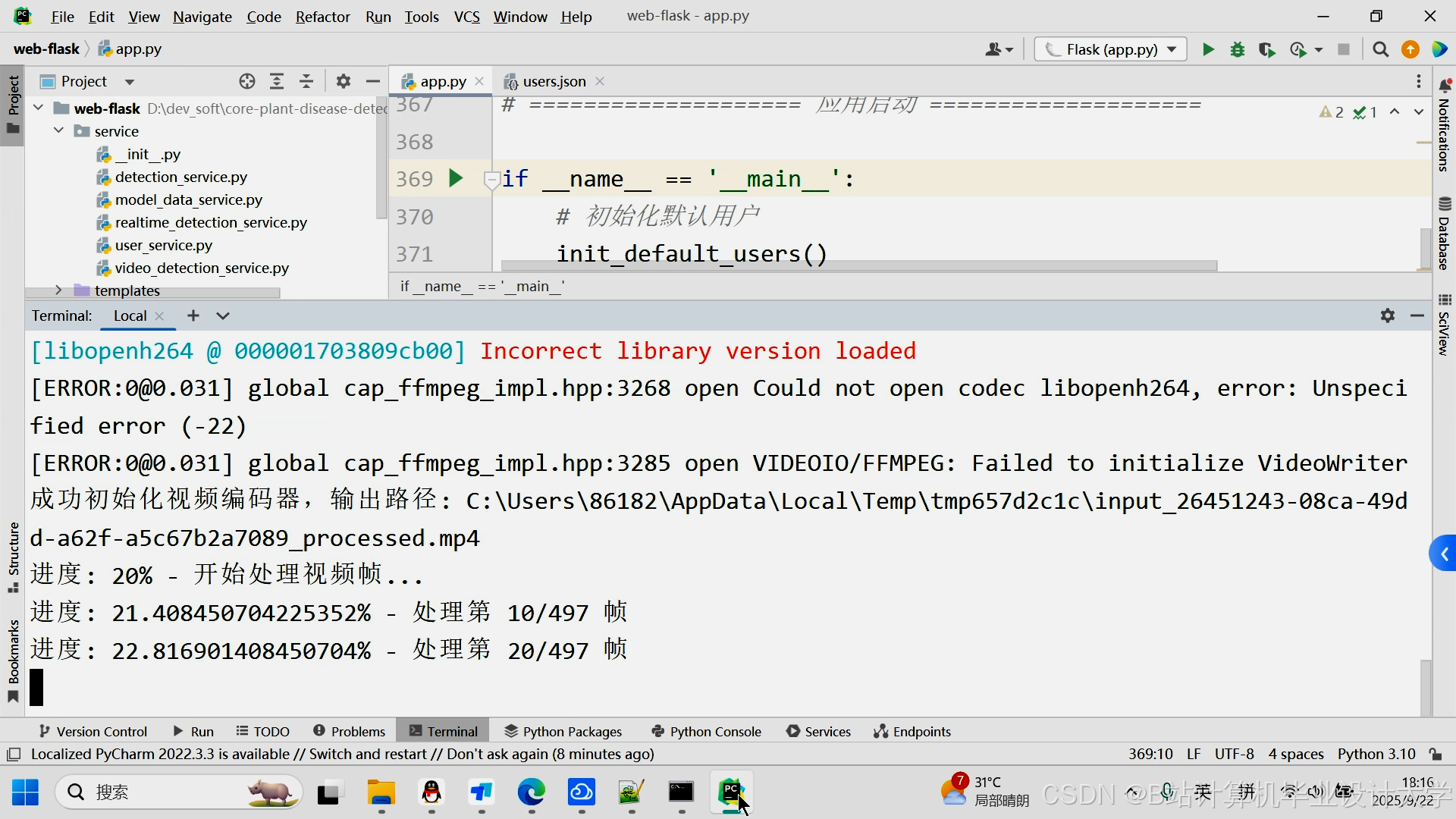1456x819 pixels.
Task: Run the Flask app configuration
Action: coord(1208,49)
